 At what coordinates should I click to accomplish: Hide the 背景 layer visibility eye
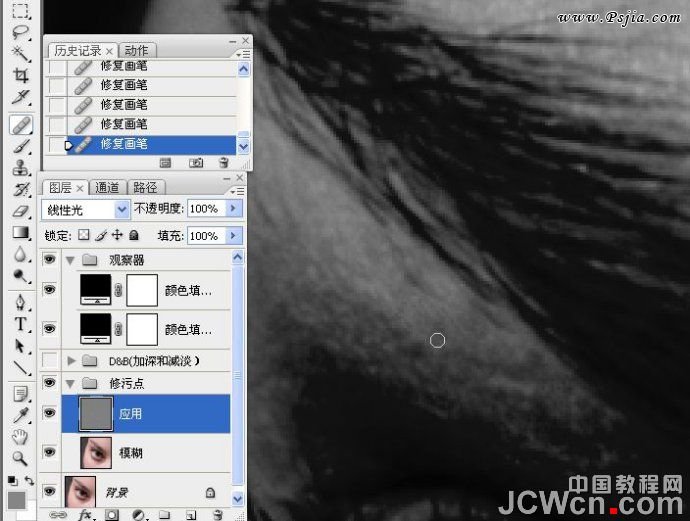tap(49, 491)
